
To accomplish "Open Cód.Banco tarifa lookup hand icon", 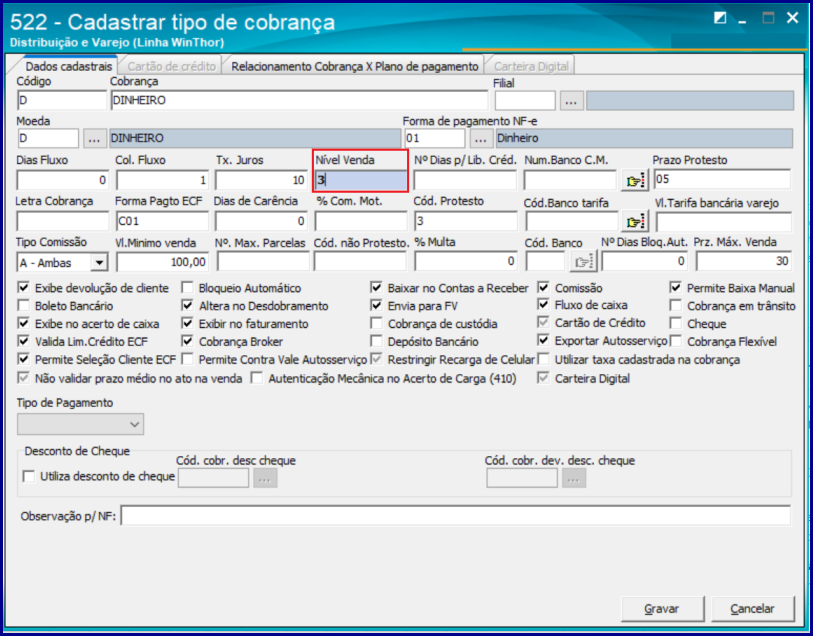I will coord(635,222).
